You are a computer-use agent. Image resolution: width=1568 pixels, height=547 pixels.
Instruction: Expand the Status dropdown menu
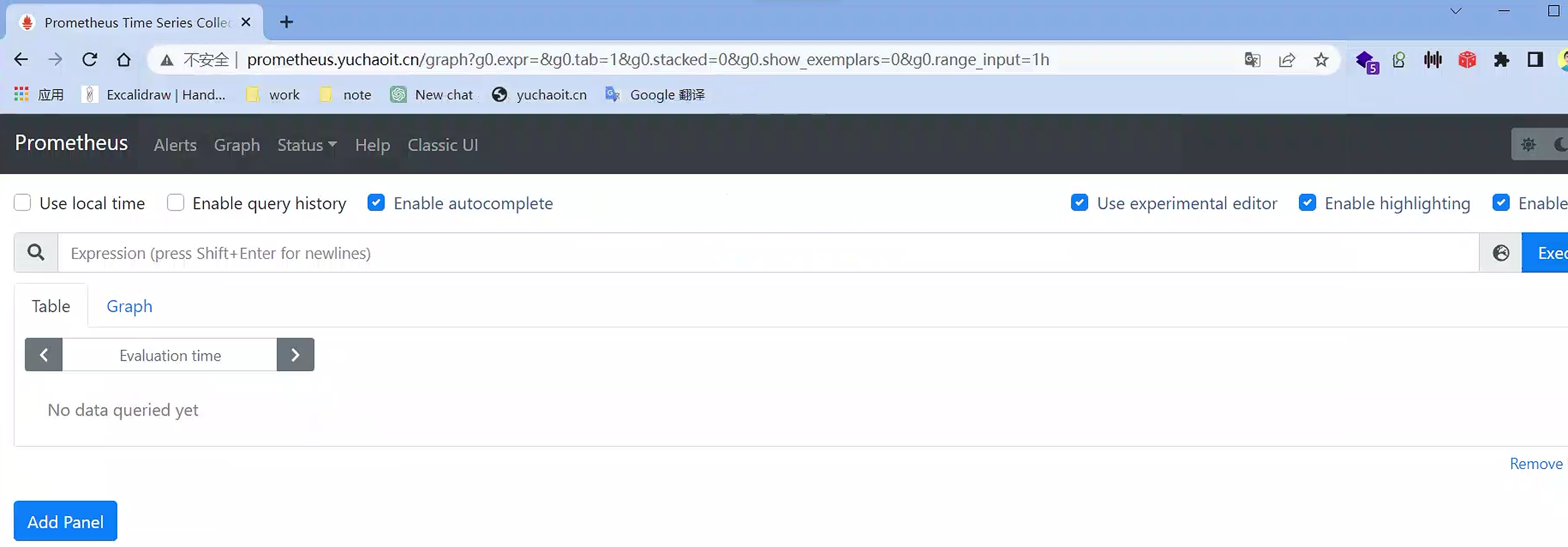coord(307,145)
